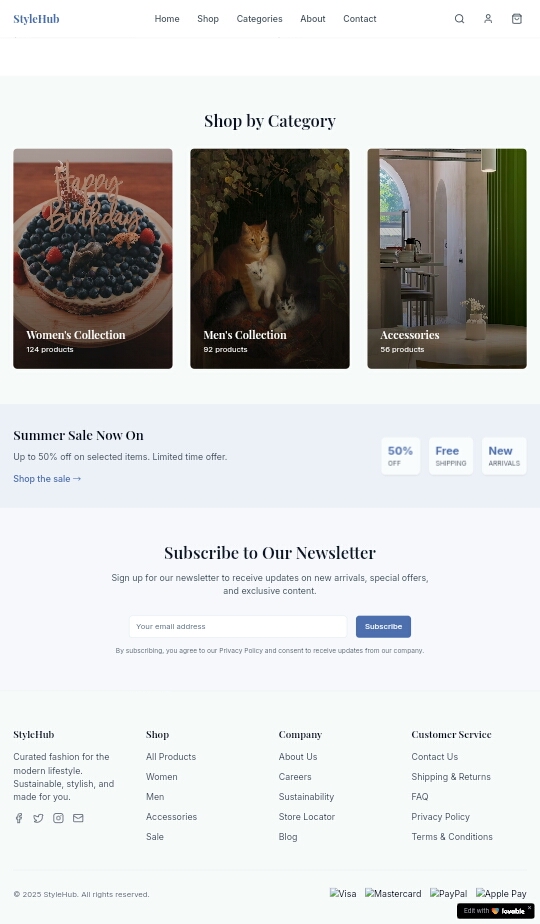Open the Store Locator footer link

pos(307,817)
